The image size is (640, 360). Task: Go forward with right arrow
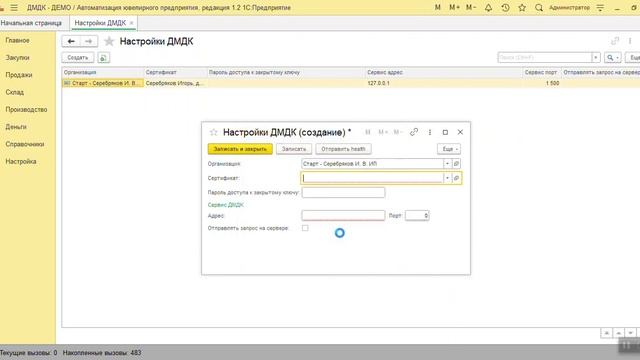click(x=89, y=41)
